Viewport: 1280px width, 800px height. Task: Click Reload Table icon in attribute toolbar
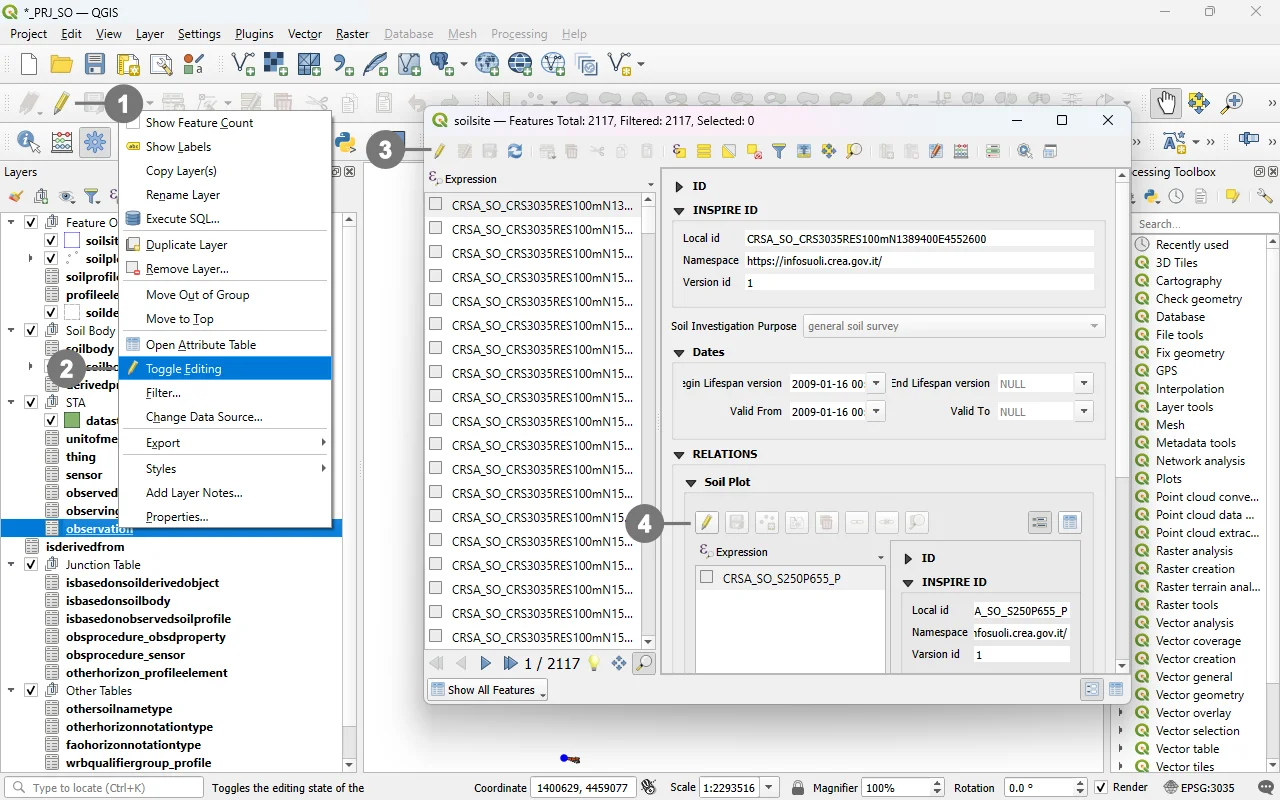515,151
